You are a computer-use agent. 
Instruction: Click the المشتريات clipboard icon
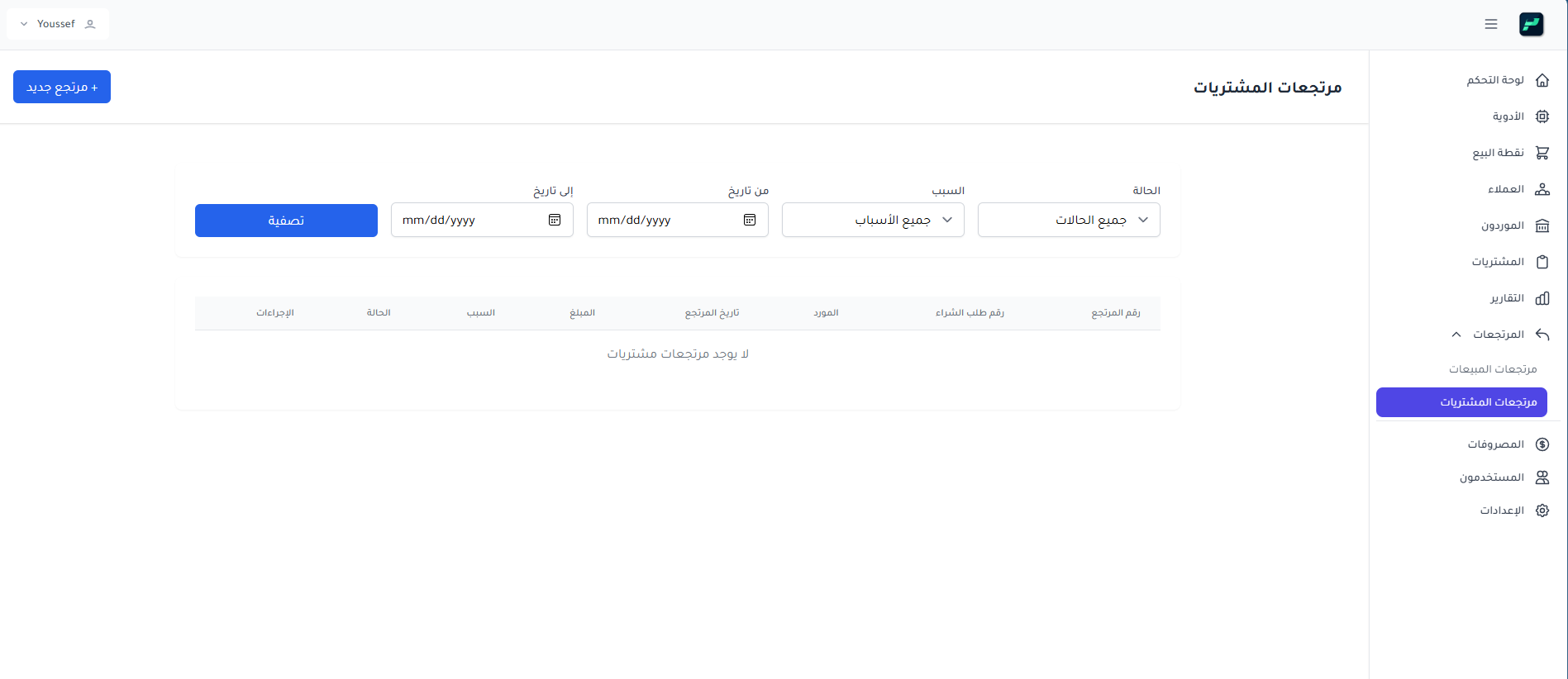[x=1542, y=262]
